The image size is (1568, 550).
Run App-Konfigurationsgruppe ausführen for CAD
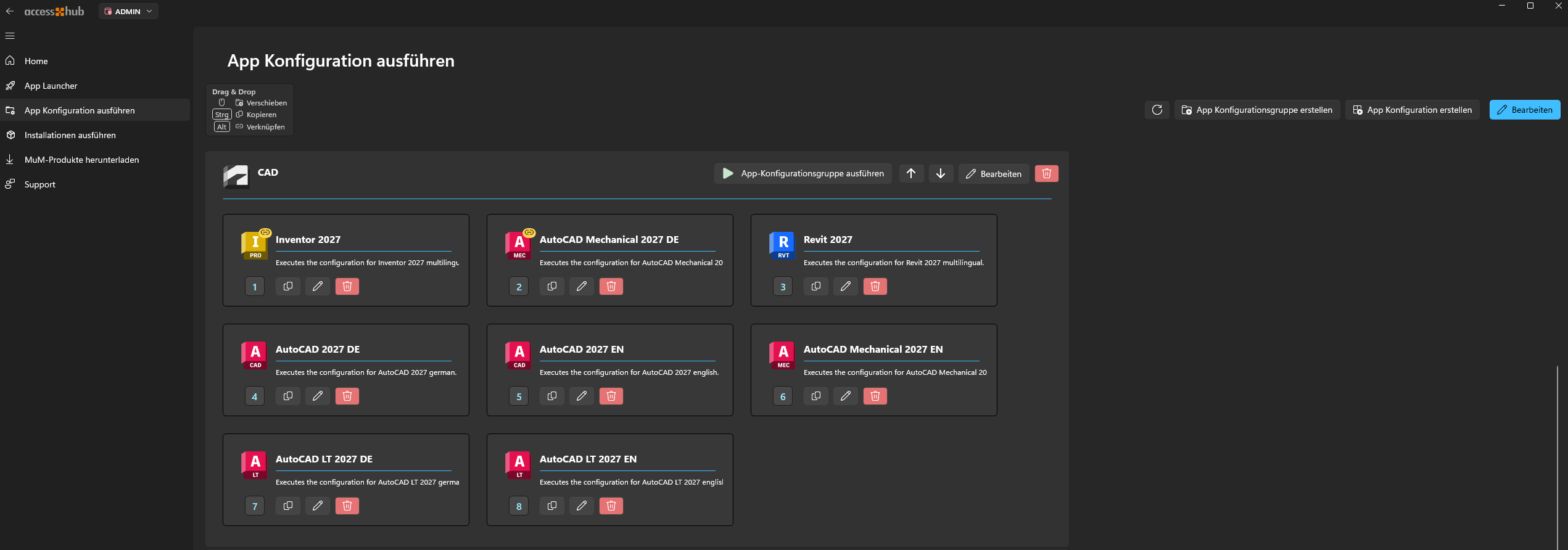coord(803,174)
